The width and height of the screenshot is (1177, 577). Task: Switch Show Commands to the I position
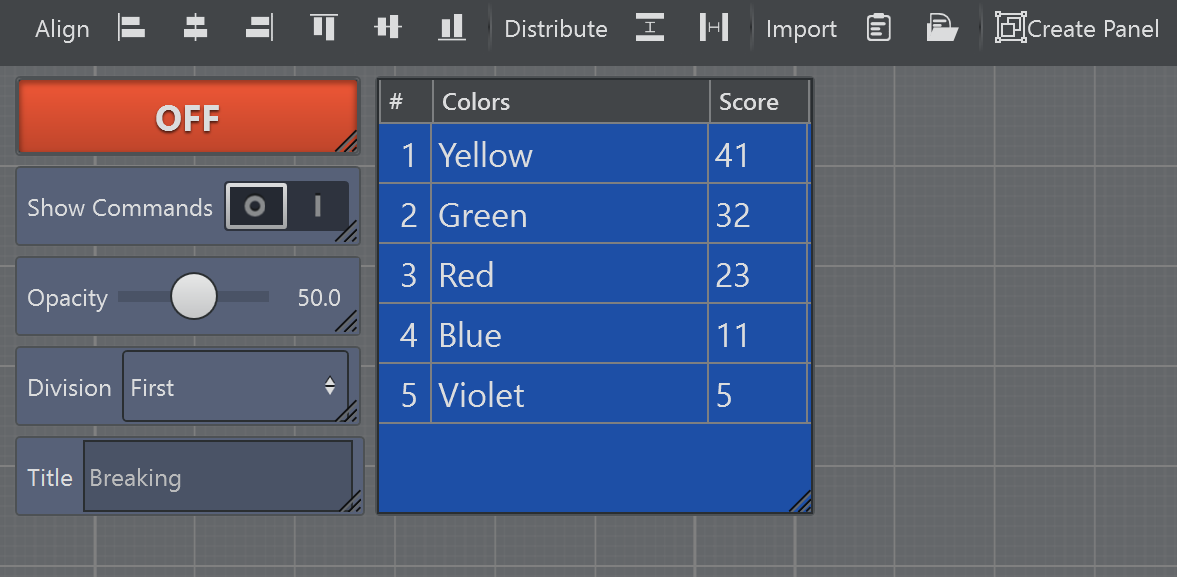coord(318,207)
